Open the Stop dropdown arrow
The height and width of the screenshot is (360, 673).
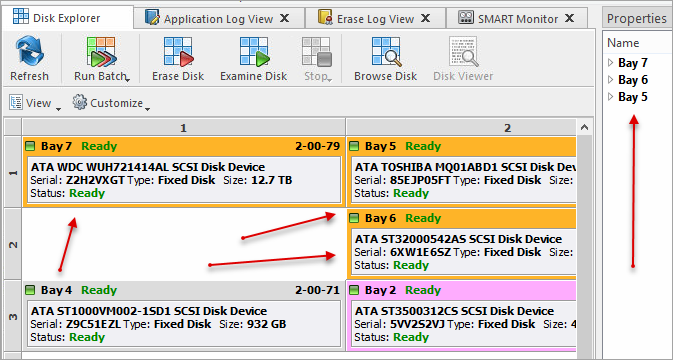pos(329,79)
